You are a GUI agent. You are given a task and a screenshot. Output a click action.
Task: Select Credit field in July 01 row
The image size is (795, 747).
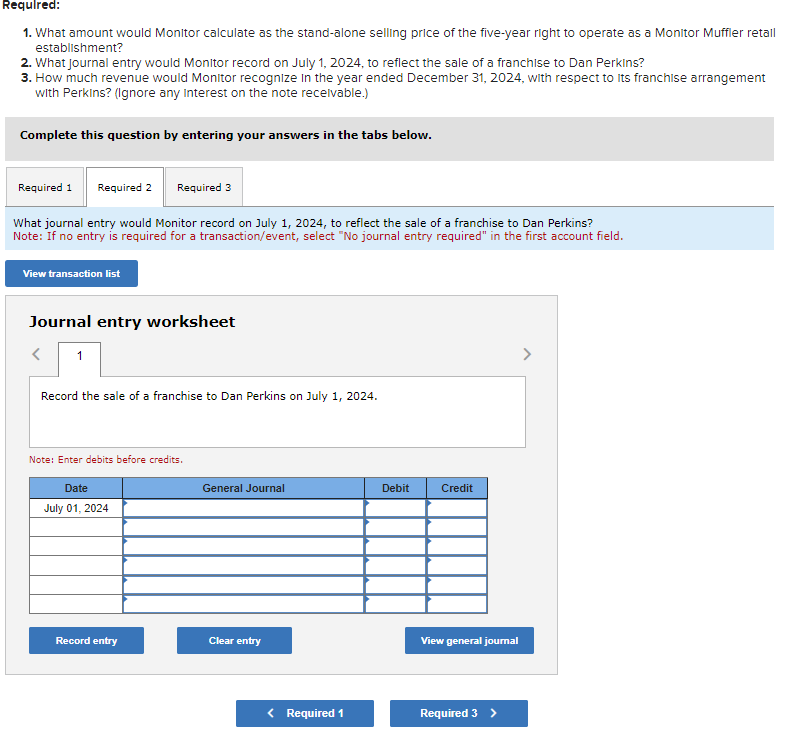coord(457,508)
